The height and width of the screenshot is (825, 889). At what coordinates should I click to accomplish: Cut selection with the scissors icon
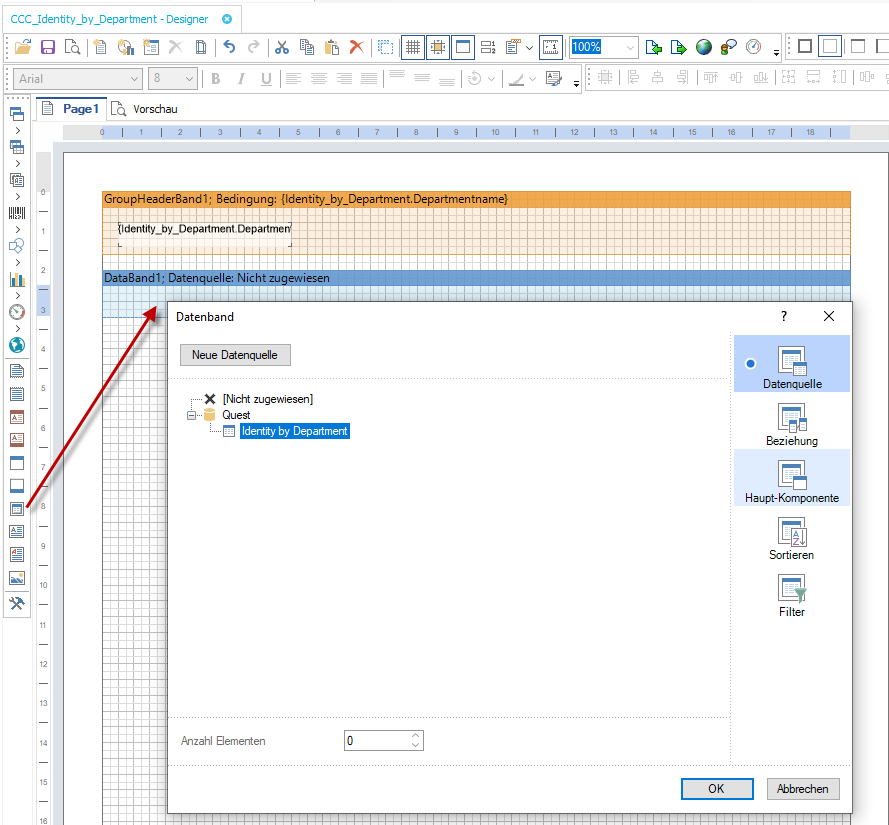(282, 47)
